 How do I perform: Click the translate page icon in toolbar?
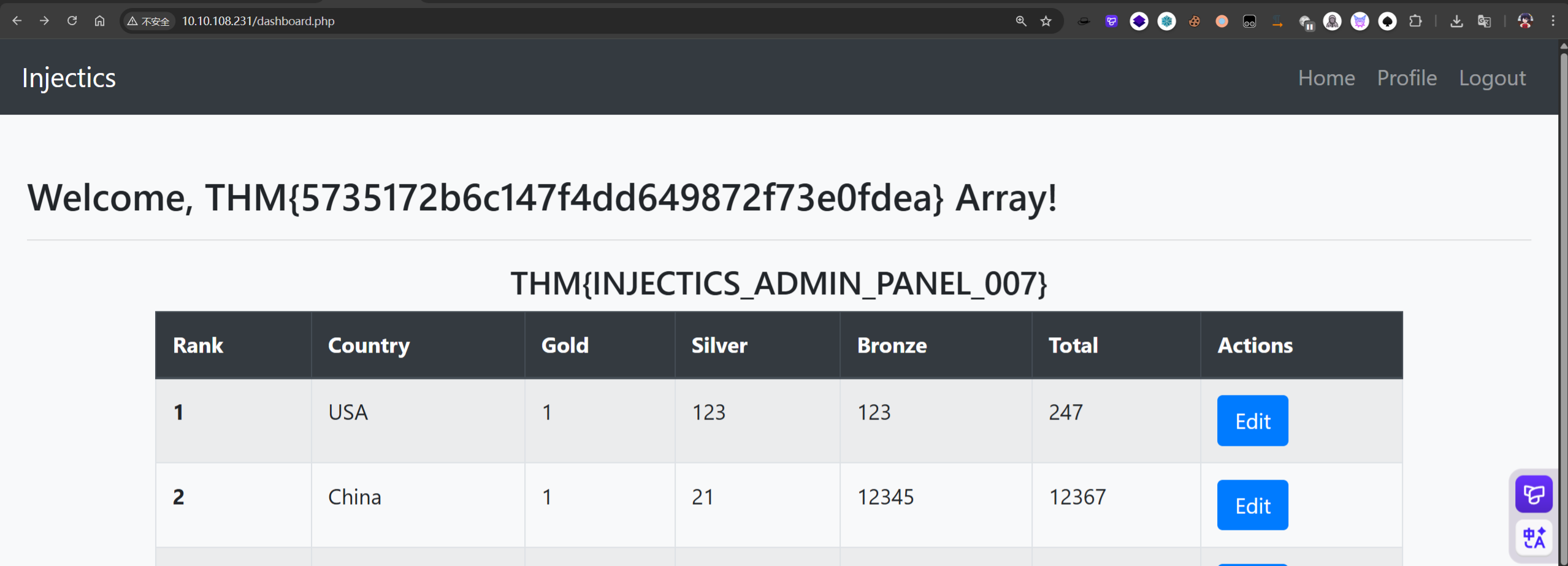(x=1484, y=21)
